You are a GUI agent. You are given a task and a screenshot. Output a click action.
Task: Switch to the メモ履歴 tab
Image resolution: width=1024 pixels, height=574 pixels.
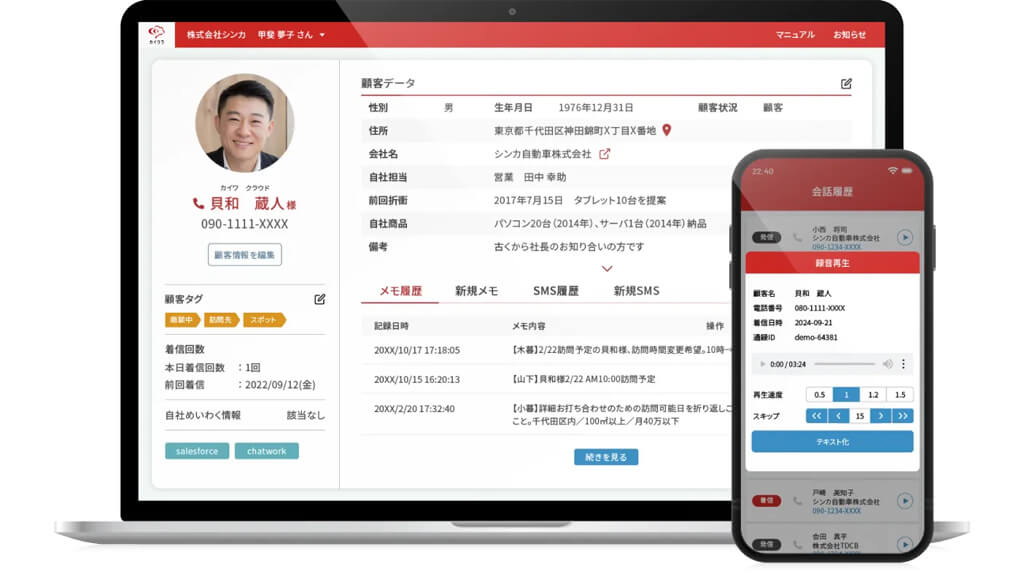click(x=400, y=291)
